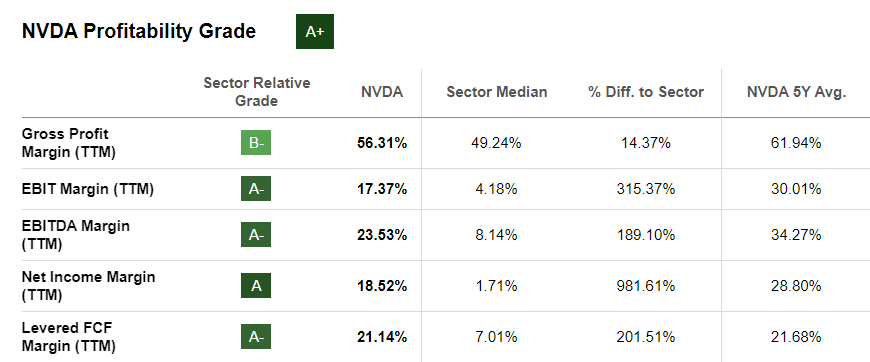The image size is (870, 362).
Task: Click the A- grade badge for EBIT Margin
Action: click(256, 189)
